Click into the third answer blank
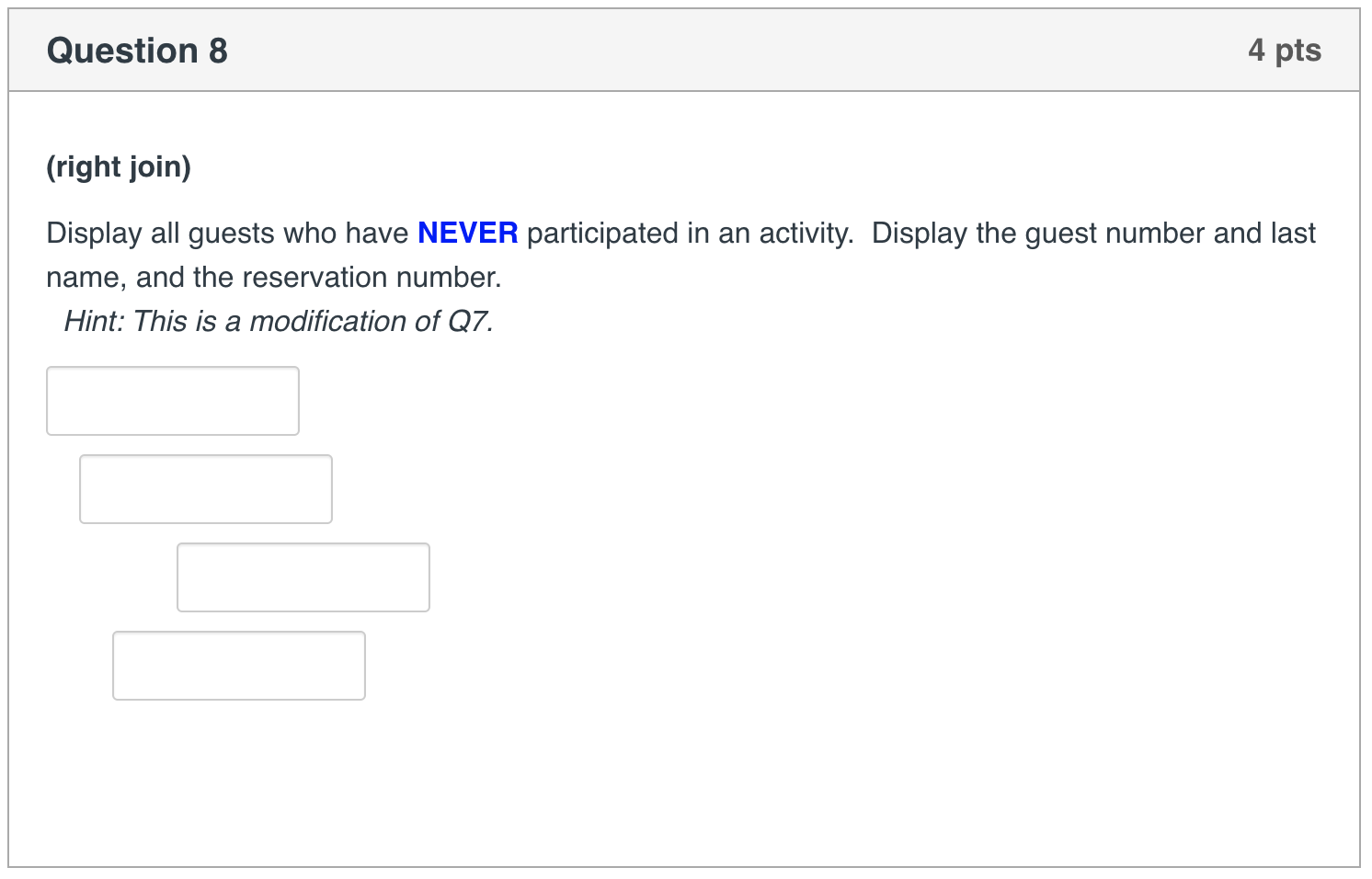Viewport: 1372px width, 879px height. pyautogui.click(x=303, y=576)
